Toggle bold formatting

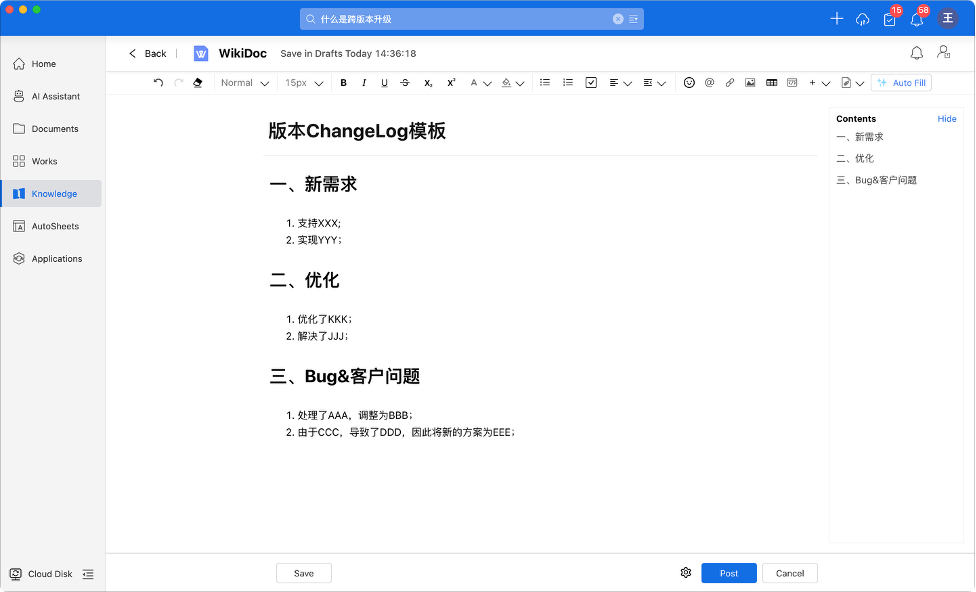343,83
